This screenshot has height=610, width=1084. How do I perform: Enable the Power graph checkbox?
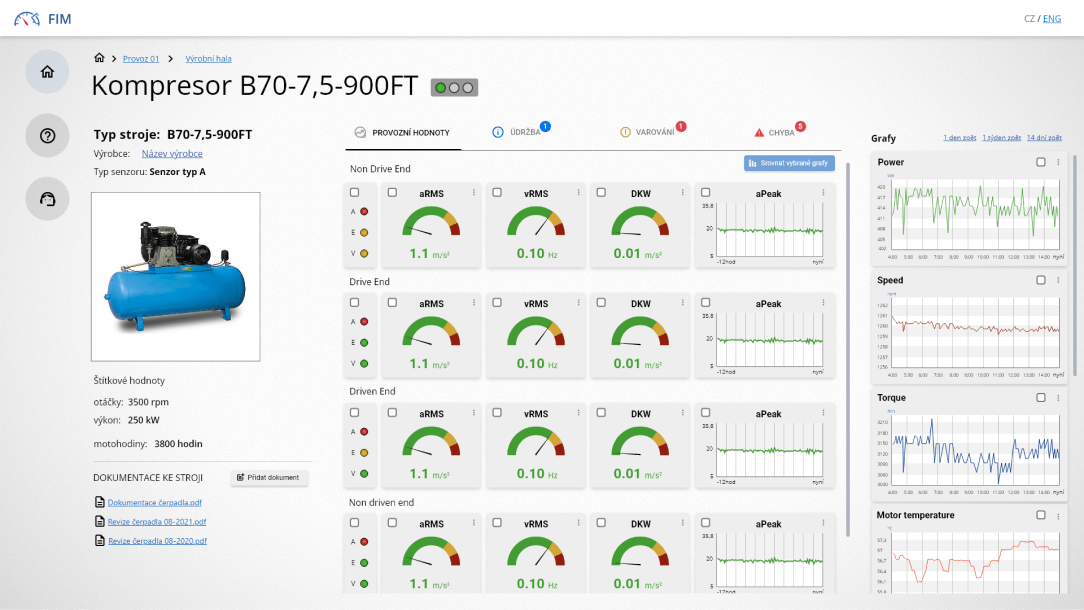(1041, 162)
